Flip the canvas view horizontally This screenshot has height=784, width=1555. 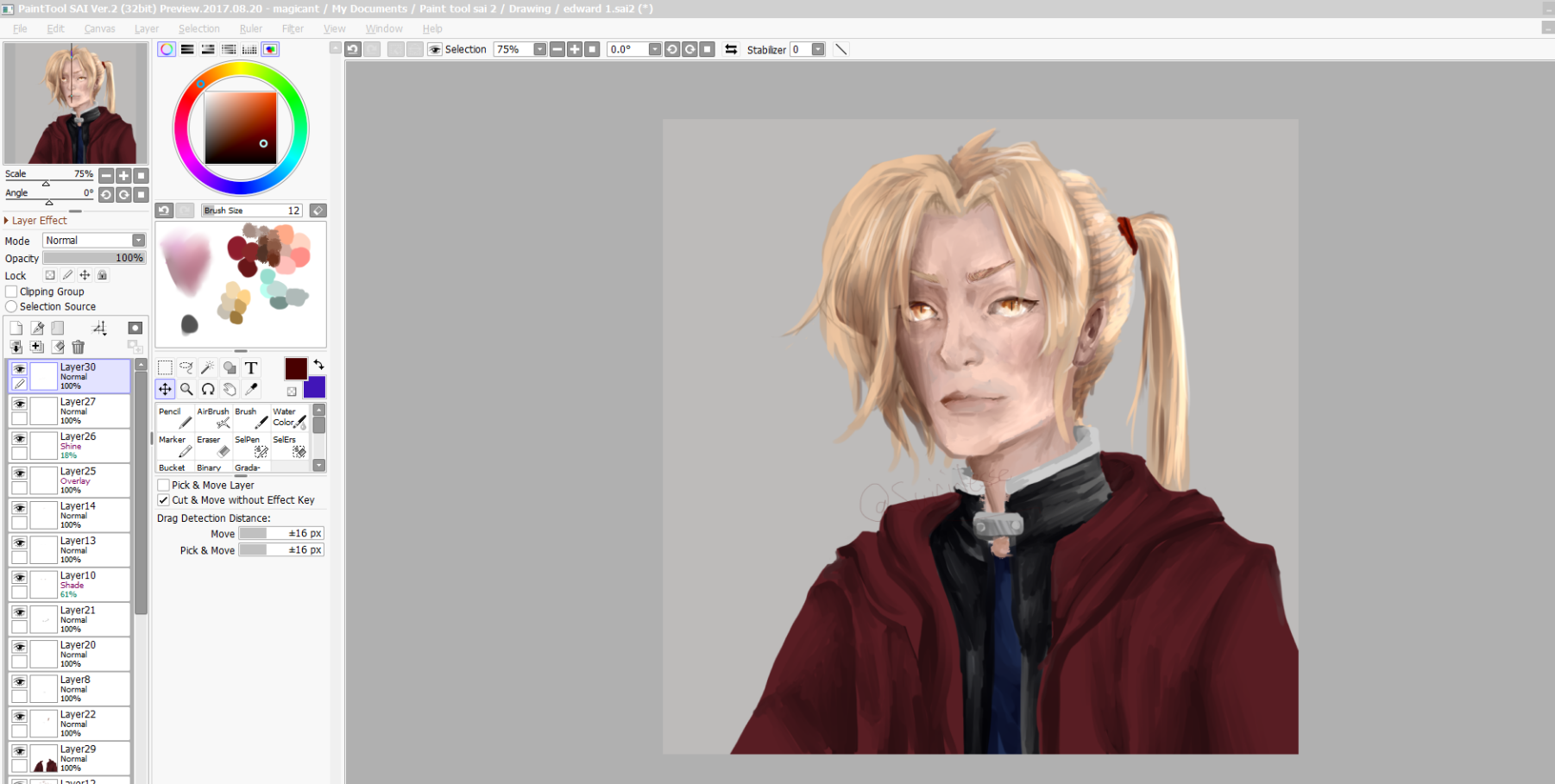pos(731,49)
